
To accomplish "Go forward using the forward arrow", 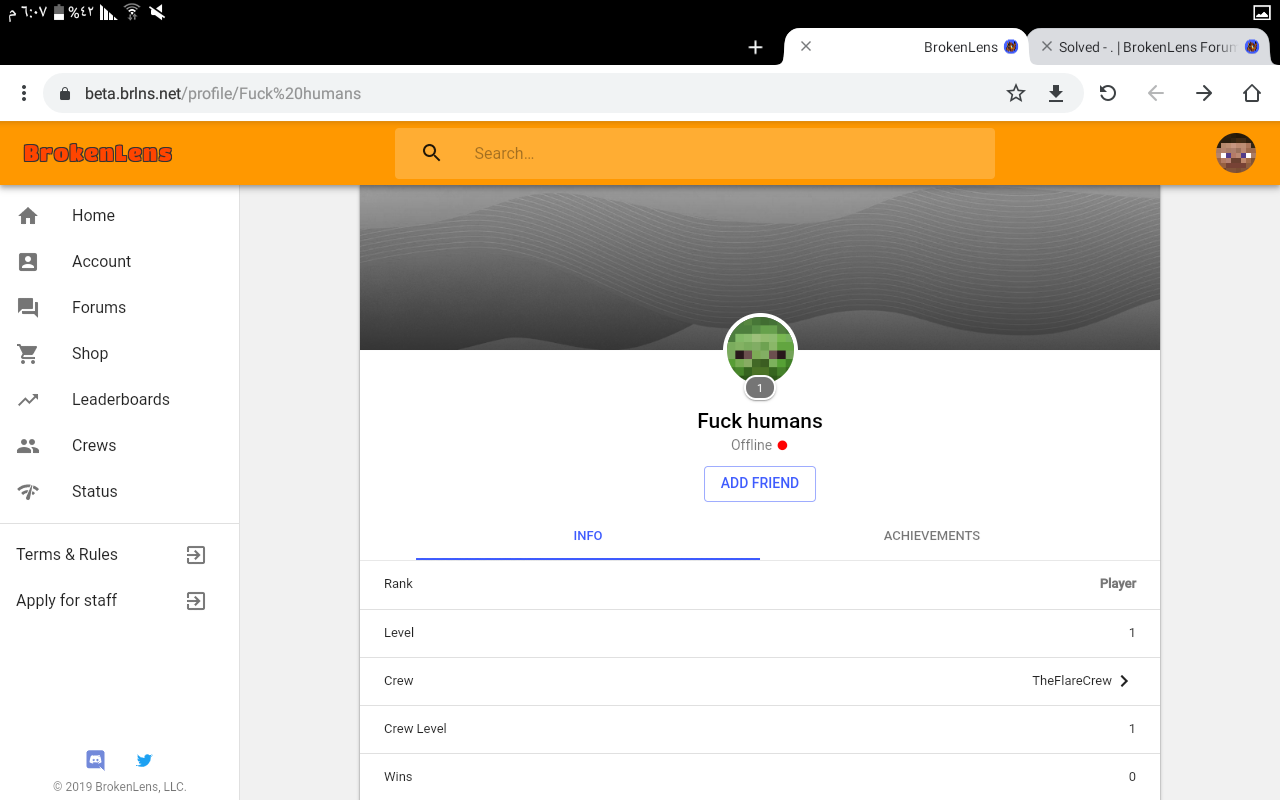I will pyautogui.click(x=1204, y=93).
